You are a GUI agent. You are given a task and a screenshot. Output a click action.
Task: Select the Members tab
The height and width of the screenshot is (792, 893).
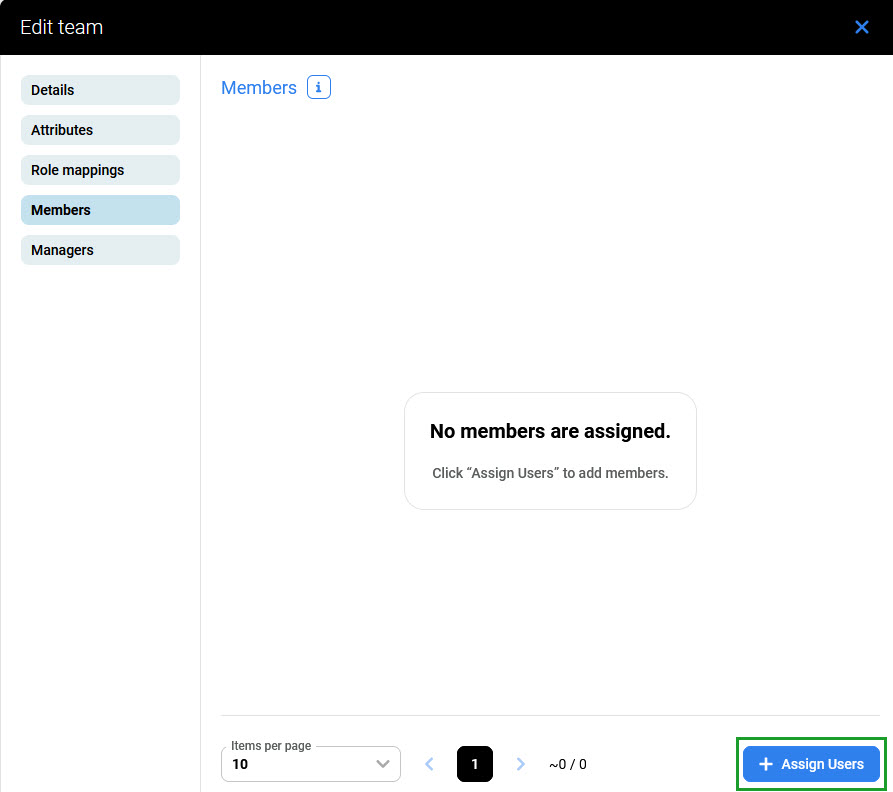click(x=100, y=210)
